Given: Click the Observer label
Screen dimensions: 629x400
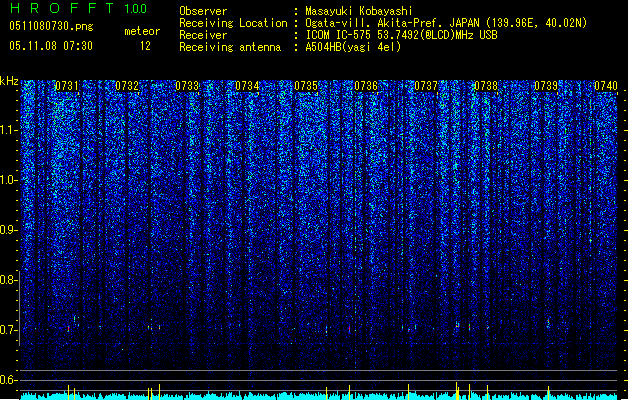Looking at the screenshot, I should [x=203, y=11].
